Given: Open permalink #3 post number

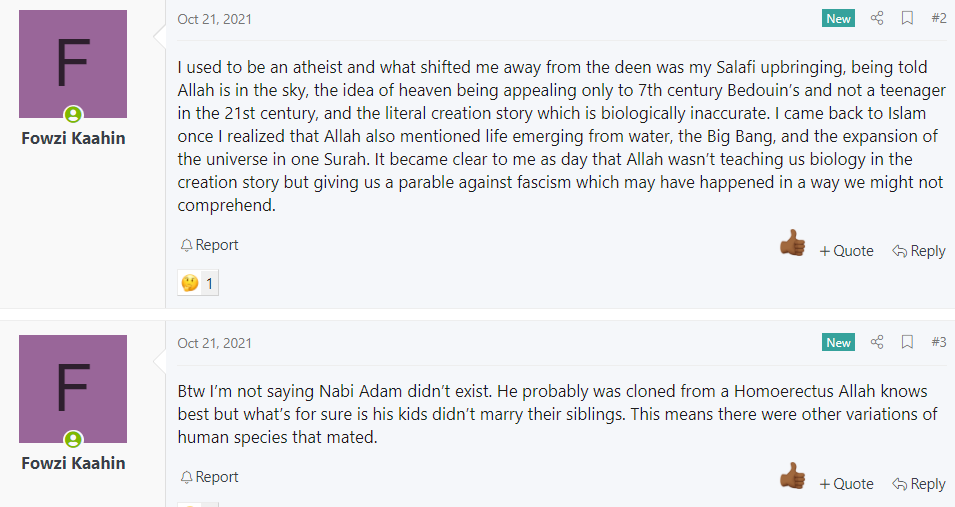Looking at the screenshot, I should point(939,342).
